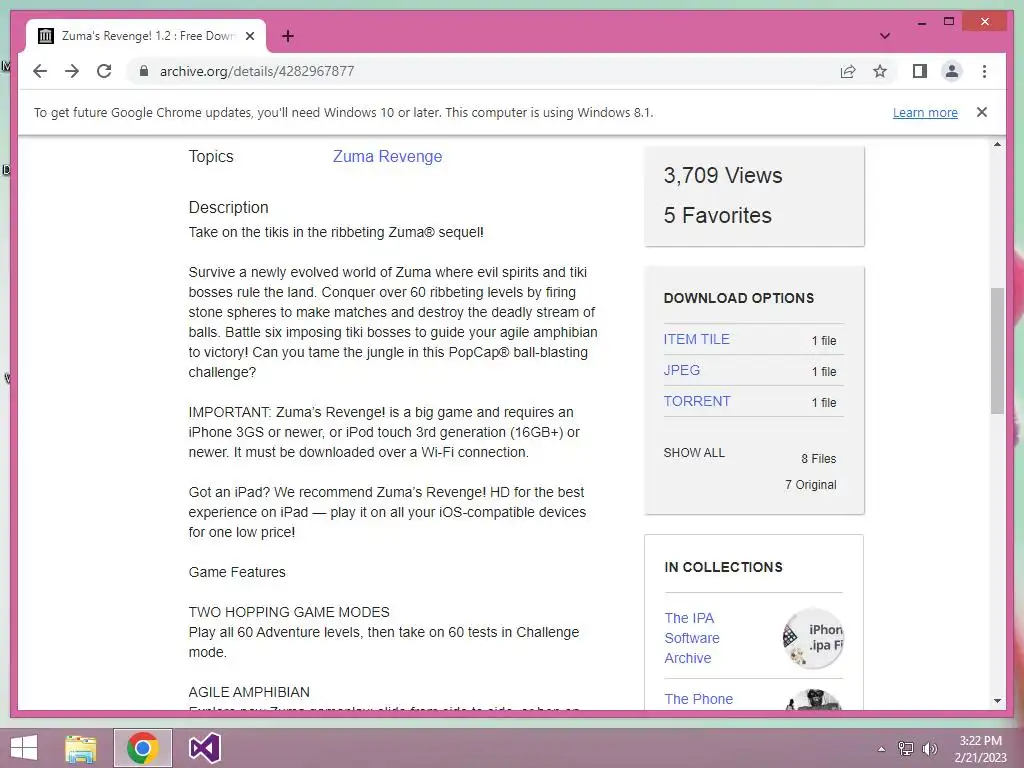The width and height of the screenshot is (1024, 768).
Task: Open Visual Studio from taskbar
Action: (204, 748)
